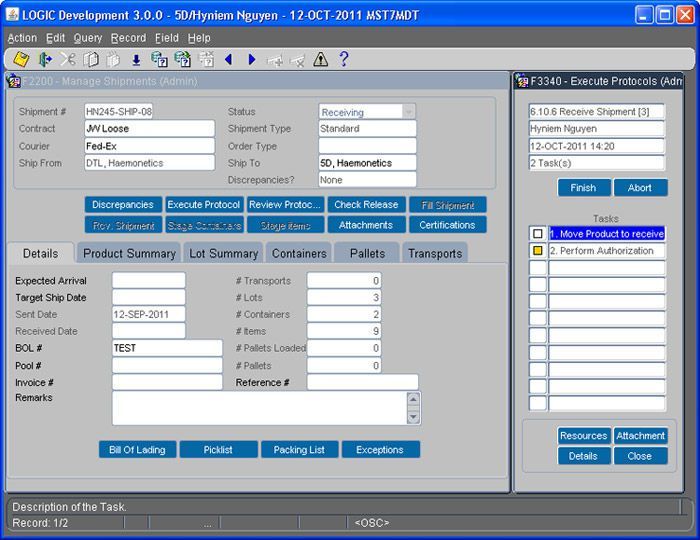This screenshot has width=700, height=540.
Task: Expand the Status dropdown showing Receiving
Action: pos(408,113)
